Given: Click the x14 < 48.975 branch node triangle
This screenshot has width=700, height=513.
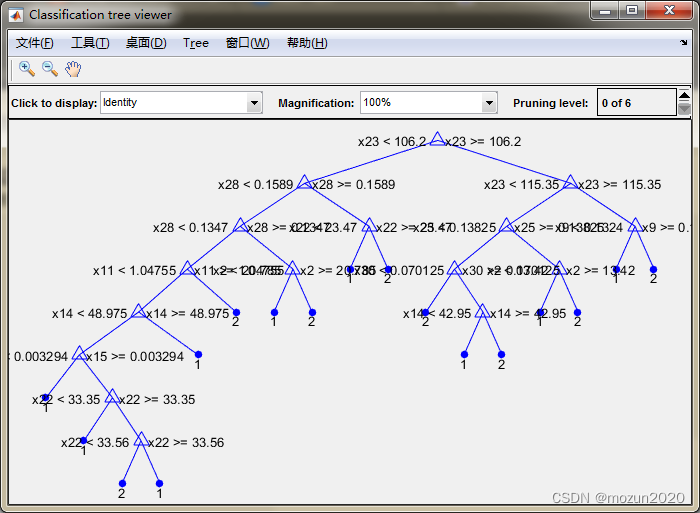Looking at the screenshot, I should tap(138, 311).
